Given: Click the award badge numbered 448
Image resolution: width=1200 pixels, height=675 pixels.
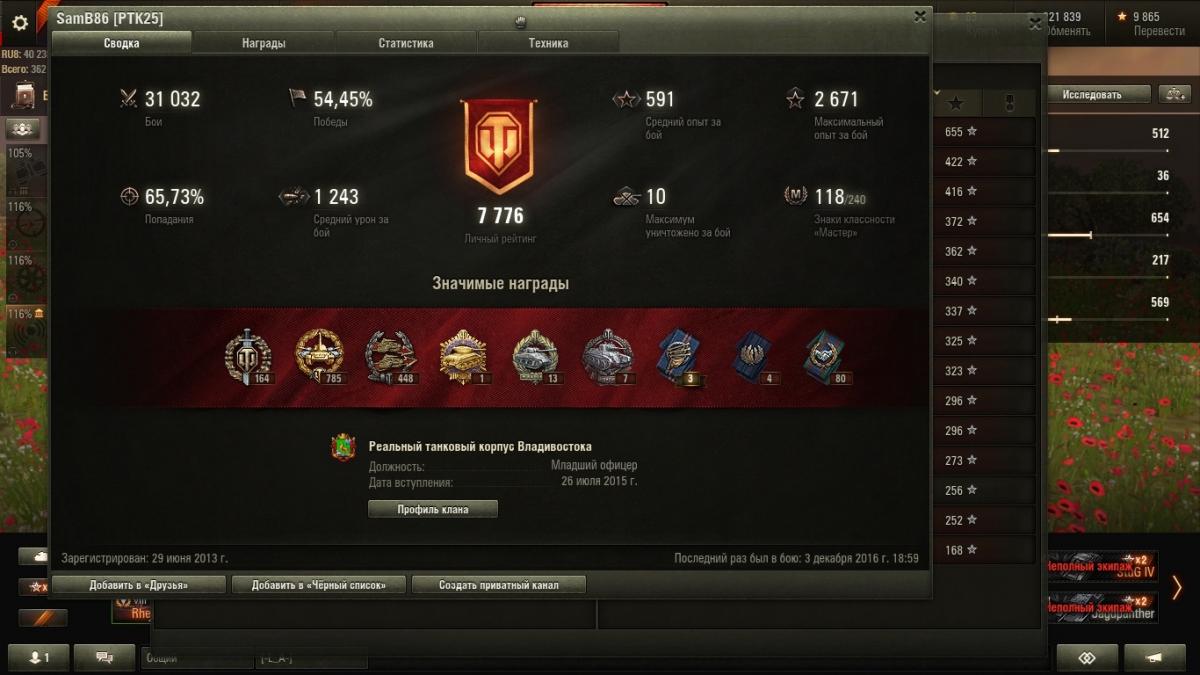Looking at the screenshot, I should tap(391, 356).
